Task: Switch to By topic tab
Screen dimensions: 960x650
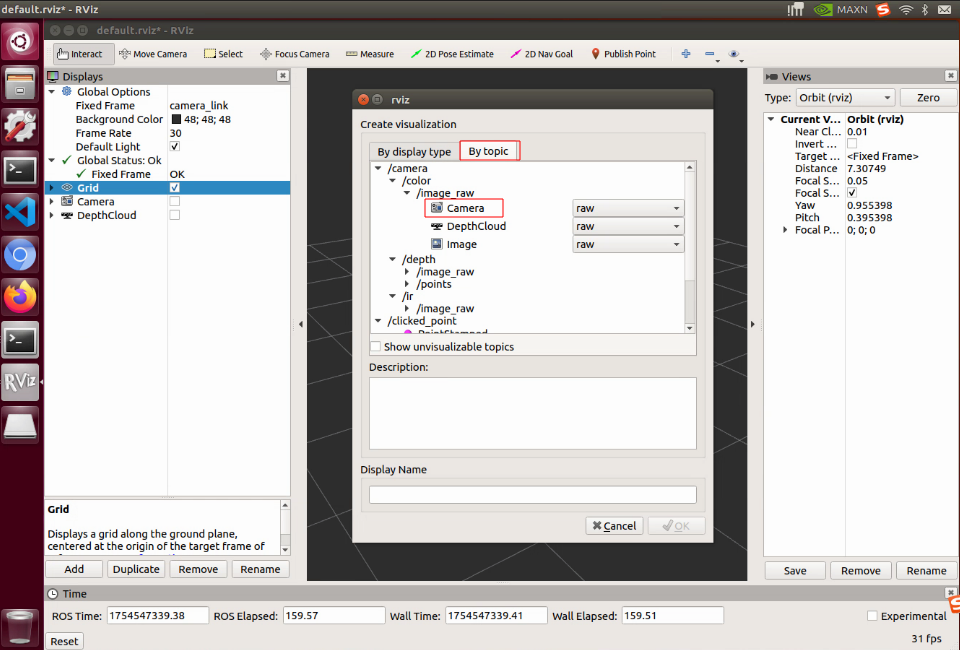Action: pyautogui.click(x=489, y=151)
